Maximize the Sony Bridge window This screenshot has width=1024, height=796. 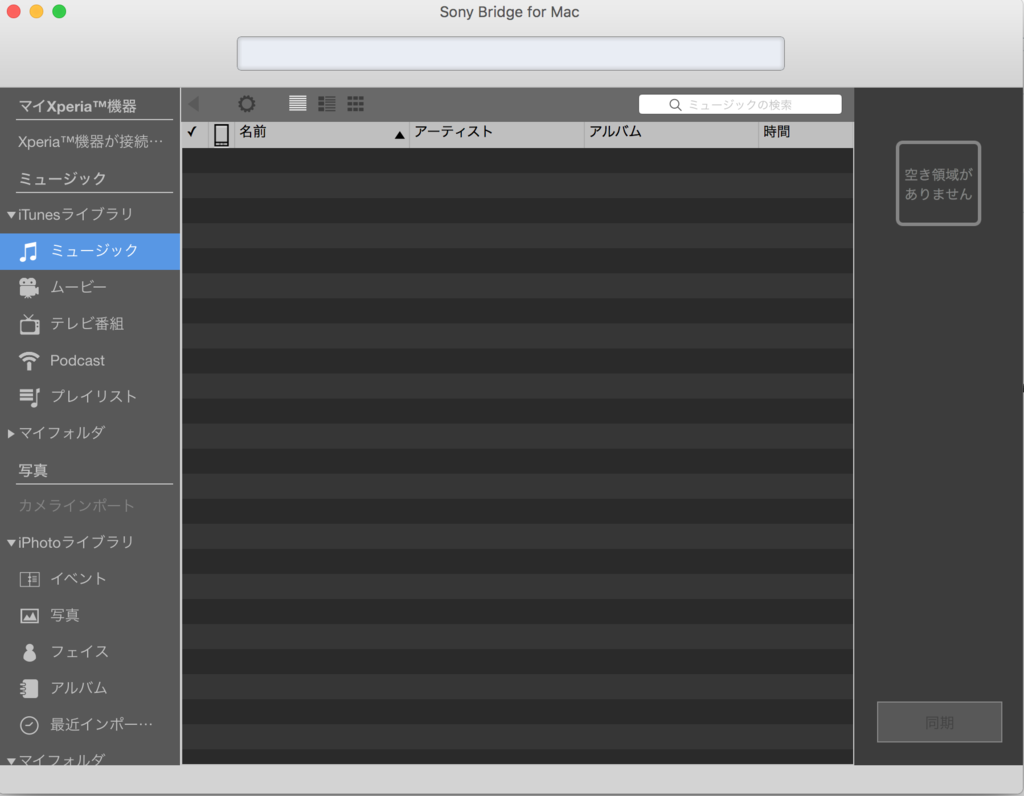(x=59, y=11)
